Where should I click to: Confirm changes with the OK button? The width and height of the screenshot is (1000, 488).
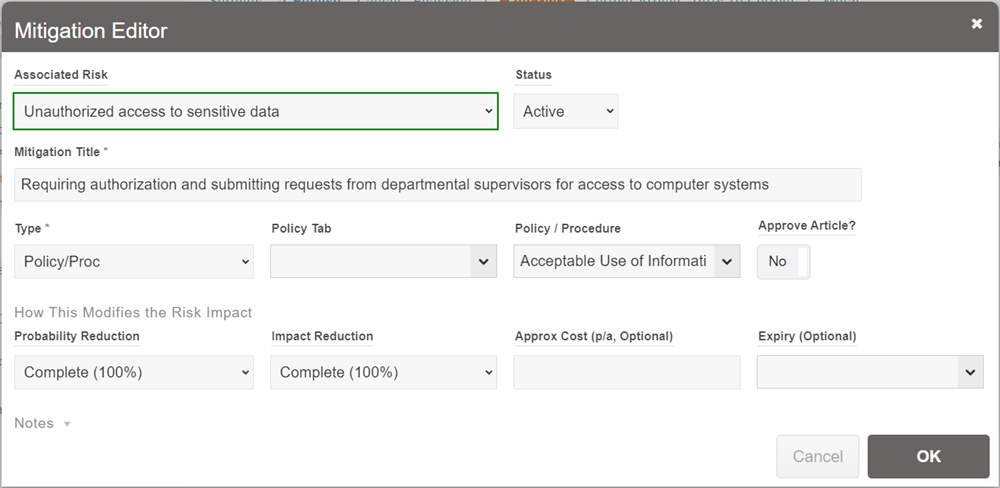coord(928,456)
